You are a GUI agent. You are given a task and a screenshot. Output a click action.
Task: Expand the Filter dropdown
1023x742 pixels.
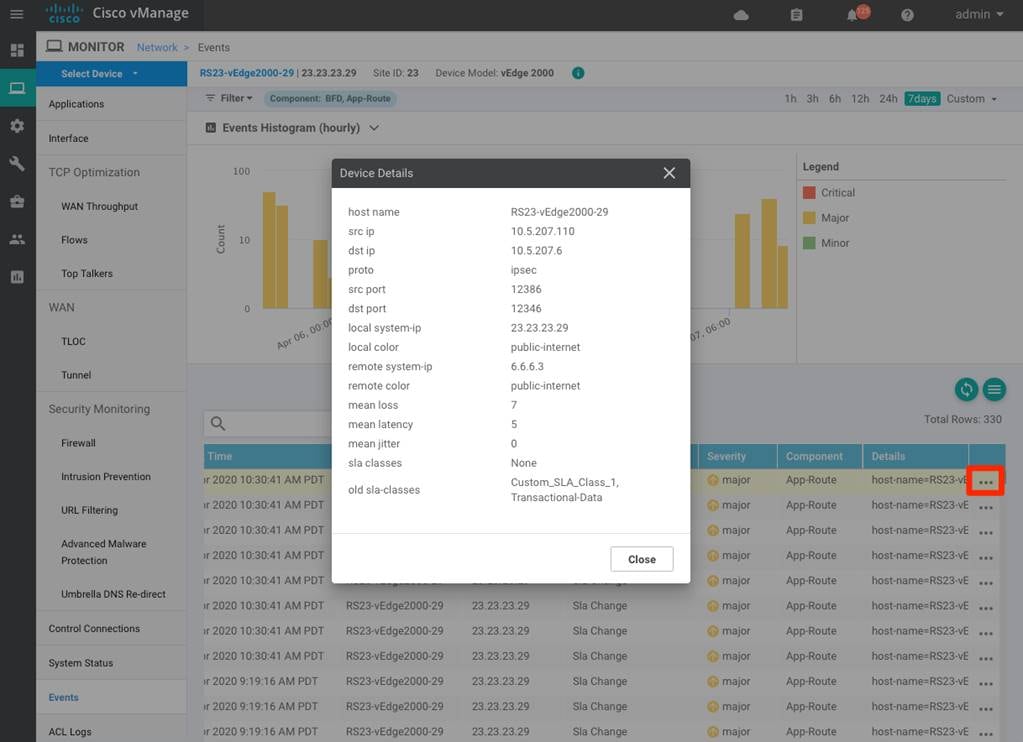229,98
